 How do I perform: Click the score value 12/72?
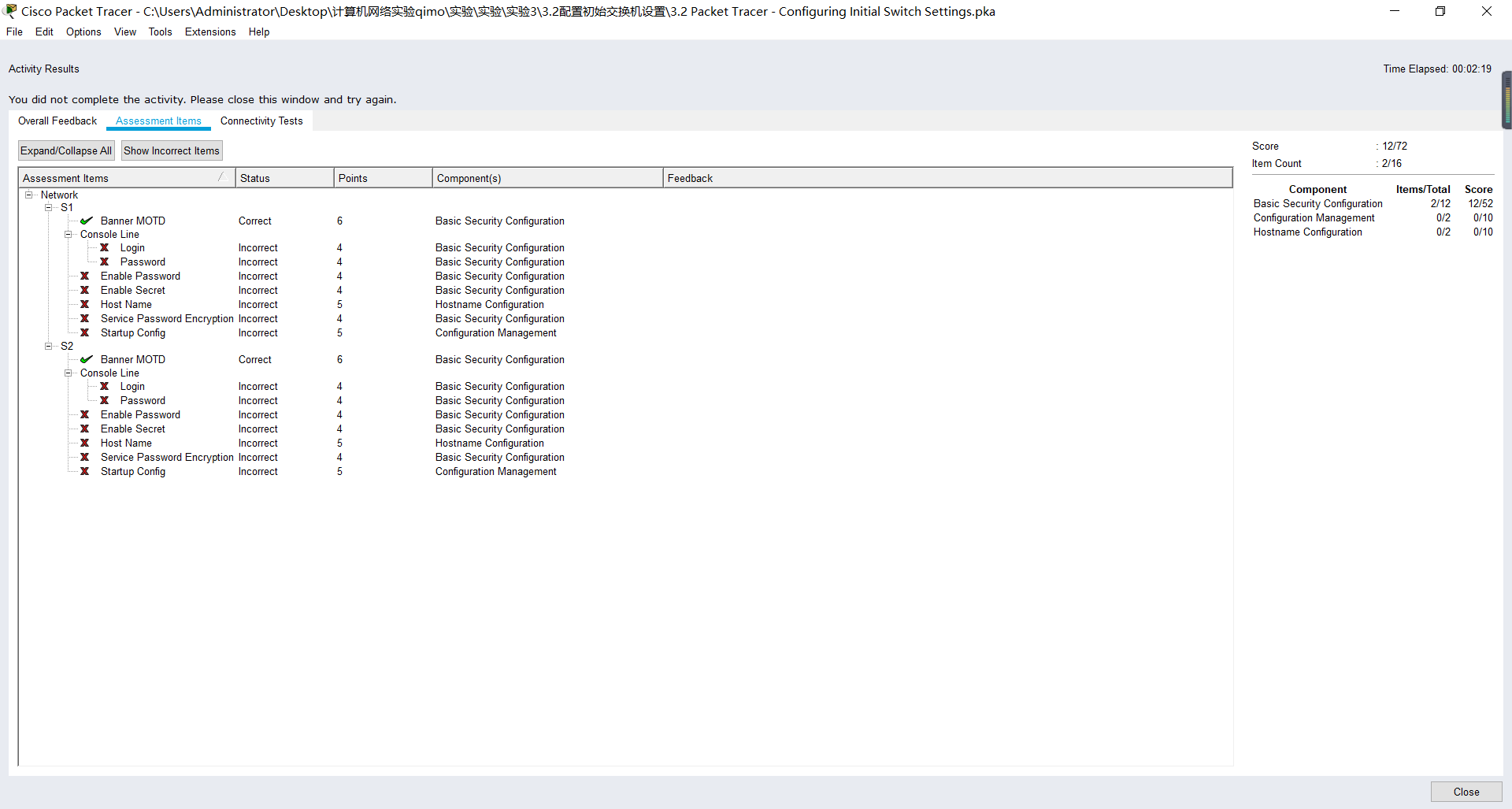[1395, 146]
